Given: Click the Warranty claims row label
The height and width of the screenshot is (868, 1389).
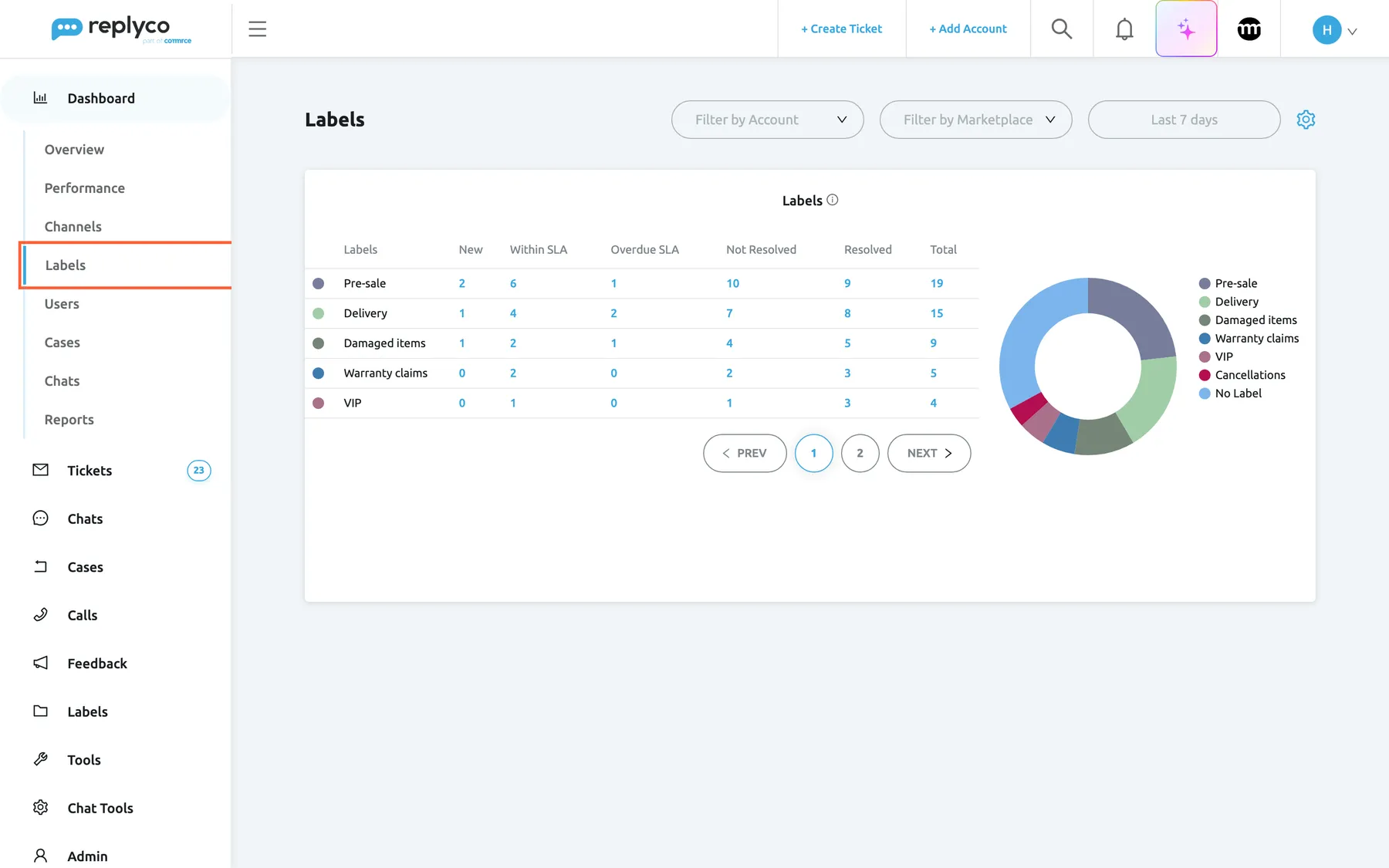Looking at the screenshot, I should pyautogui.click(x=386, y=373).
